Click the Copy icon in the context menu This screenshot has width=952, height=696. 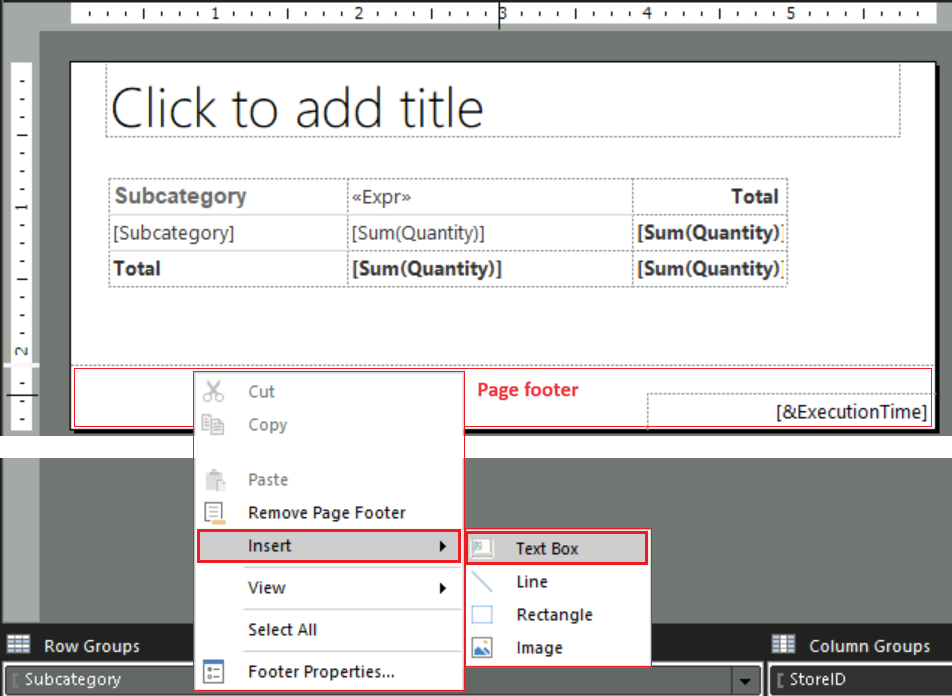215,424
